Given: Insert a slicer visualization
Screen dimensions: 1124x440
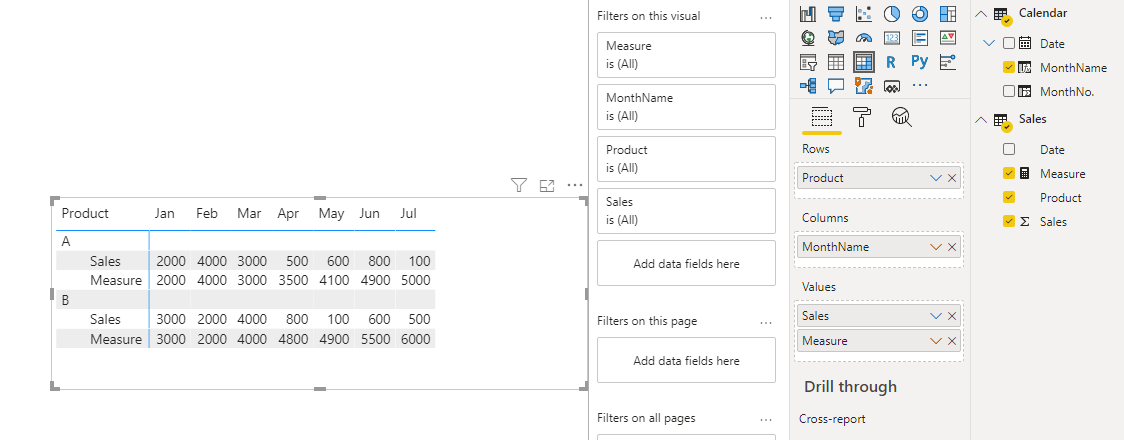Looking at the screenshot, I should point(809,62).
